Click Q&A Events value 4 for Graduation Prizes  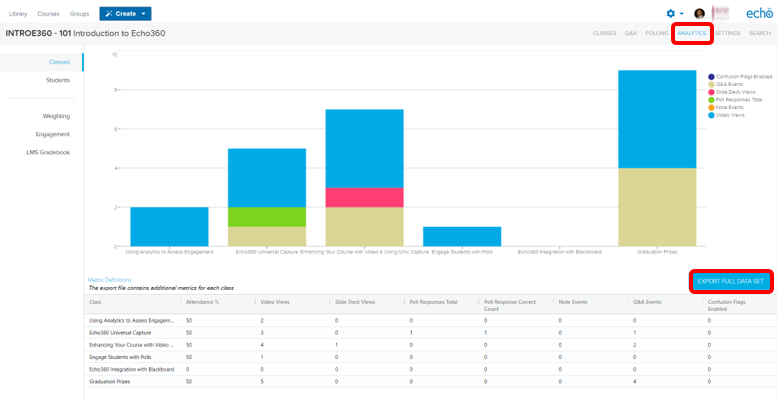click(x=635, y=382)
